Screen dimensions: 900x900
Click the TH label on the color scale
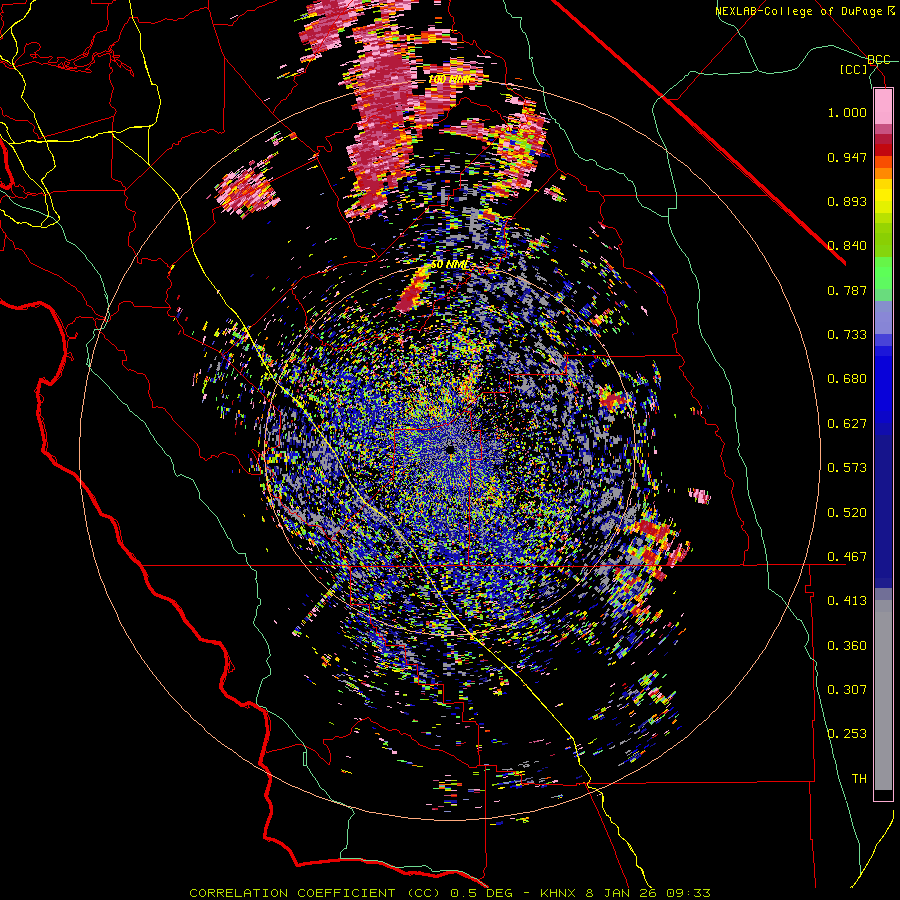[x=859, y=779]
